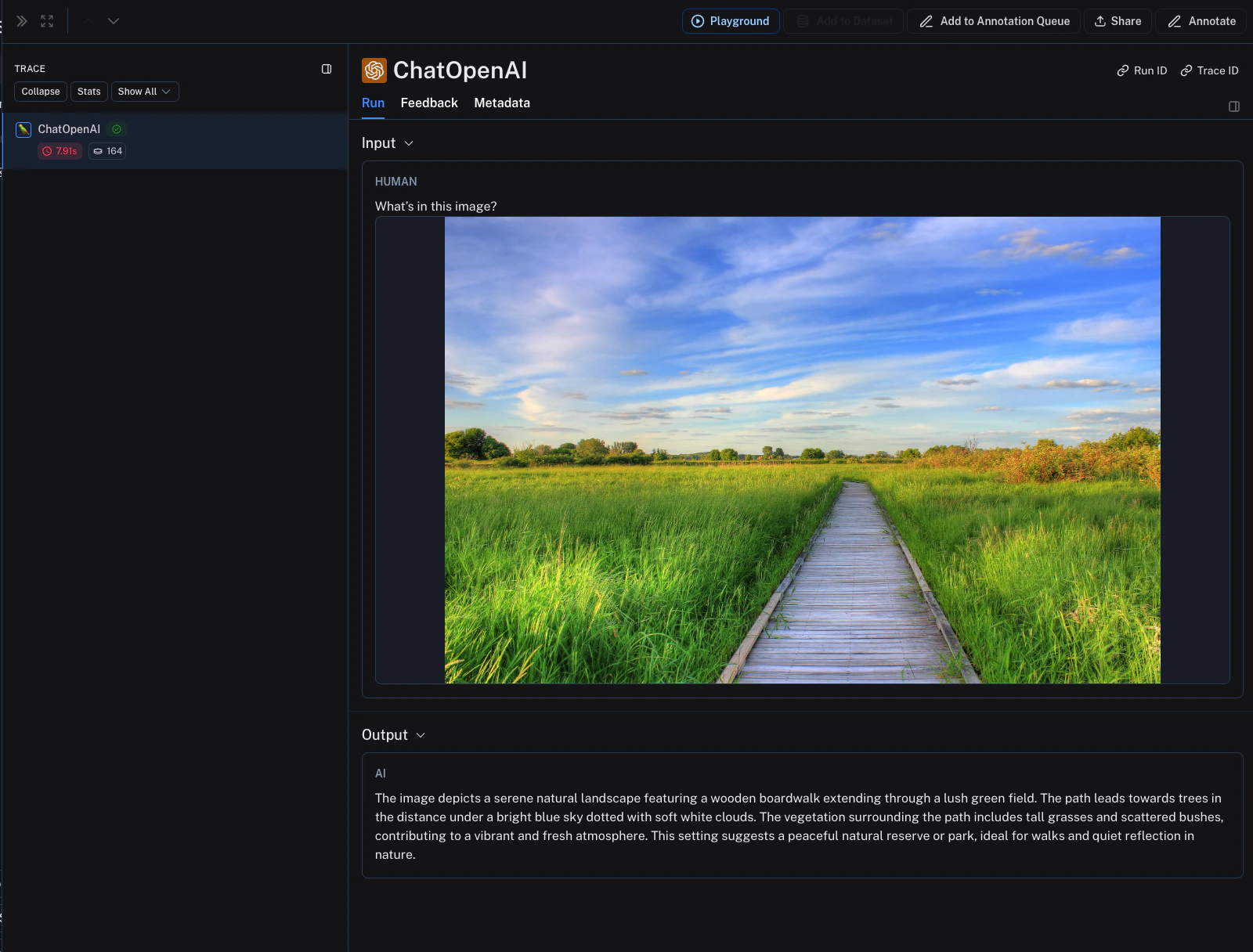Click the Annotate button
Viewport: 1253px width, 952px height.
tap(1201, 21)
